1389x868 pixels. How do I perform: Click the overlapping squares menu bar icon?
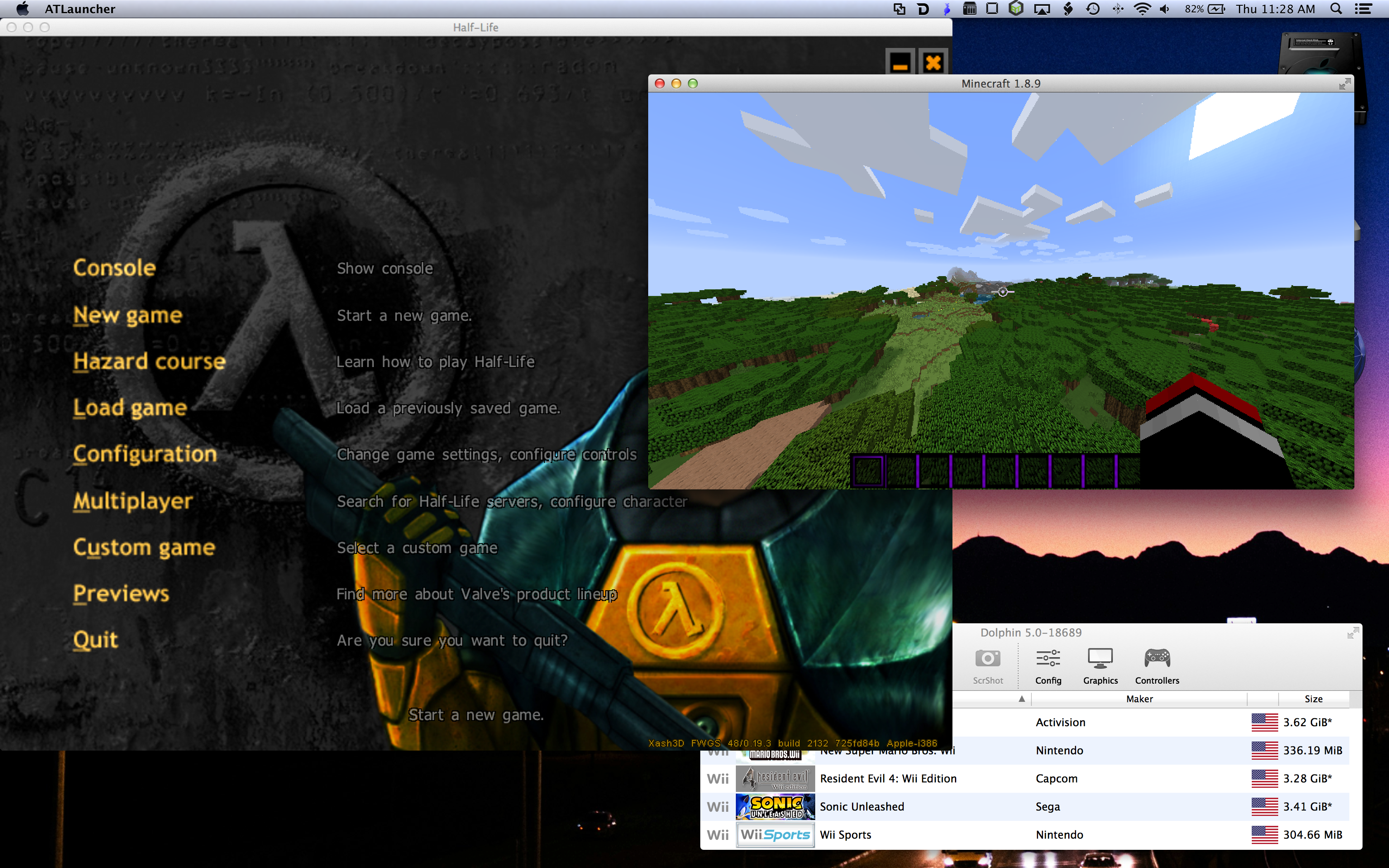coord(899,9)
